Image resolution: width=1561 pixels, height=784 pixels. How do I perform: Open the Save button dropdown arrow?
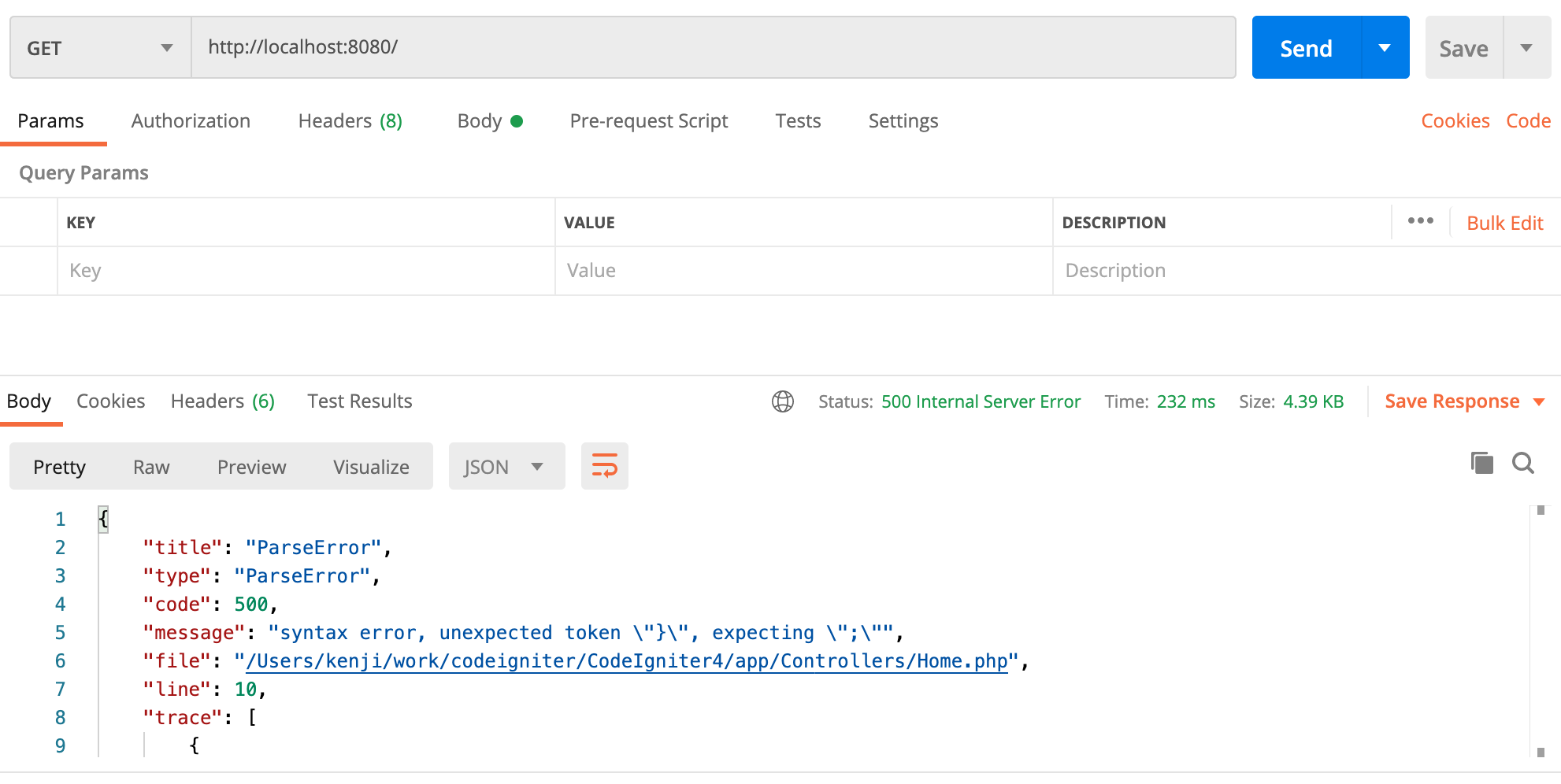tap(1527, 47)
